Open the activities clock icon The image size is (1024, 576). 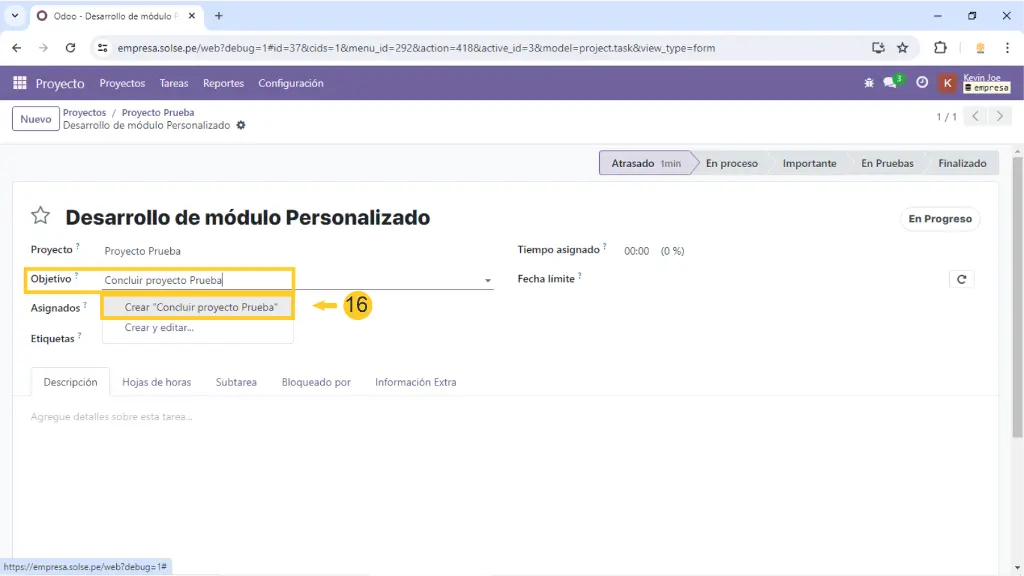[922, 83]
